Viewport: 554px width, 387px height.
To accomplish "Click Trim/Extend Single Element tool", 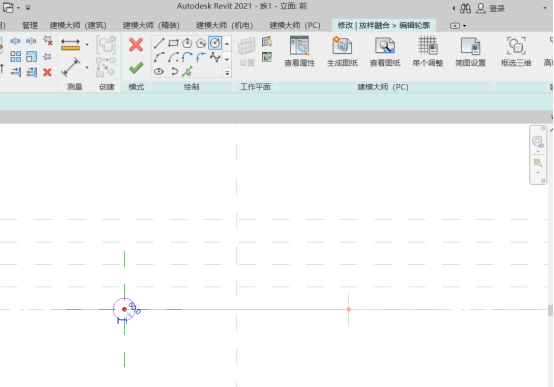I will [x=15, y=72].
